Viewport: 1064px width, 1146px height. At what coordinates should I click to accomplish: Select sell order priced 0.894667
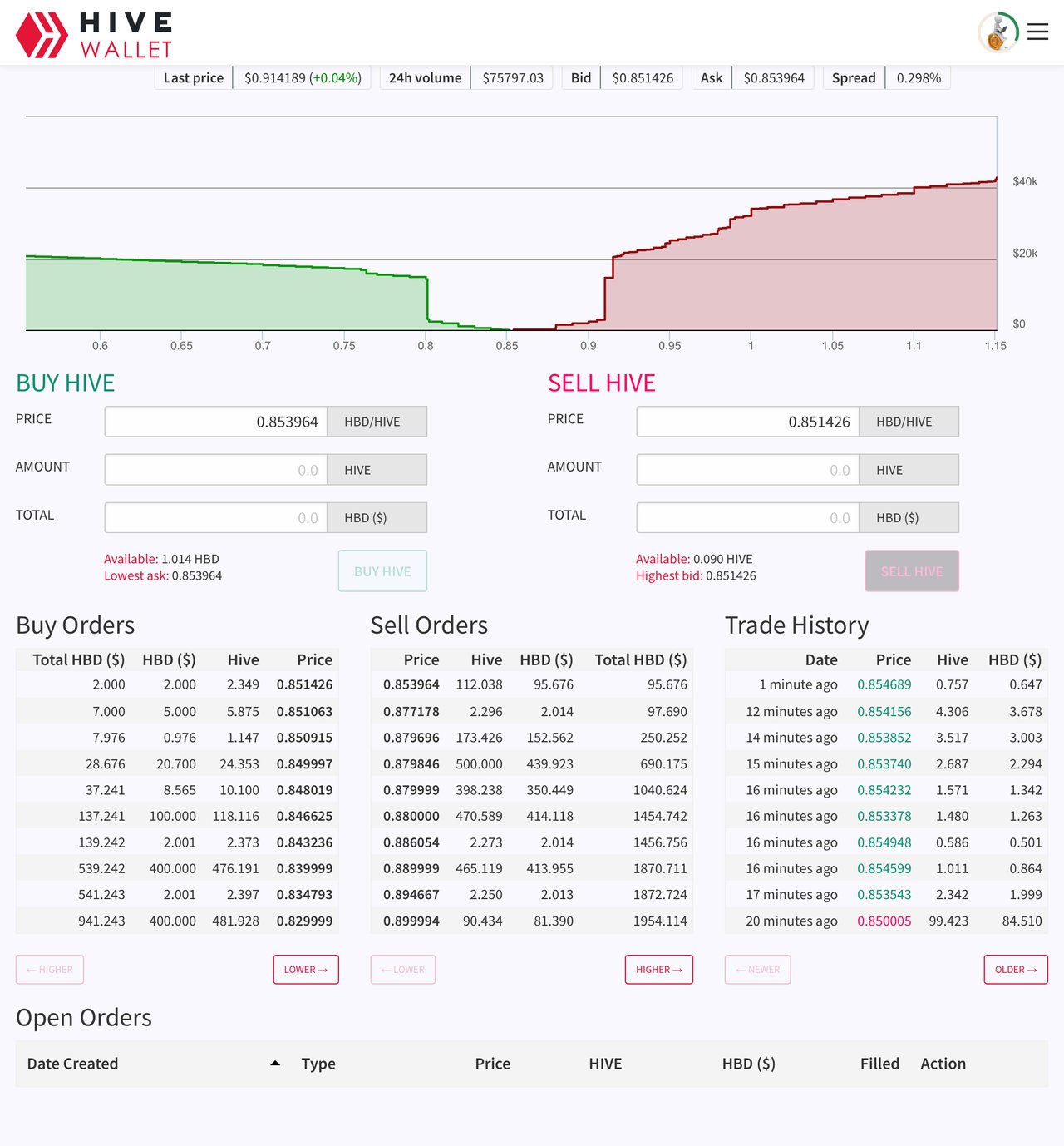pos(532,894)
